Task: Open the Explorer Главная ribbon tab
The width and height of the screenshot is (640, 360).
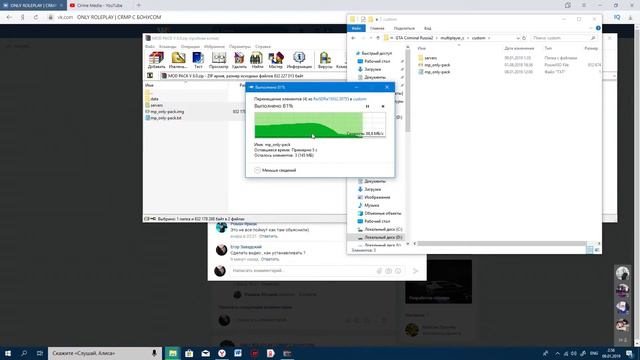Action: pos(377,28)
